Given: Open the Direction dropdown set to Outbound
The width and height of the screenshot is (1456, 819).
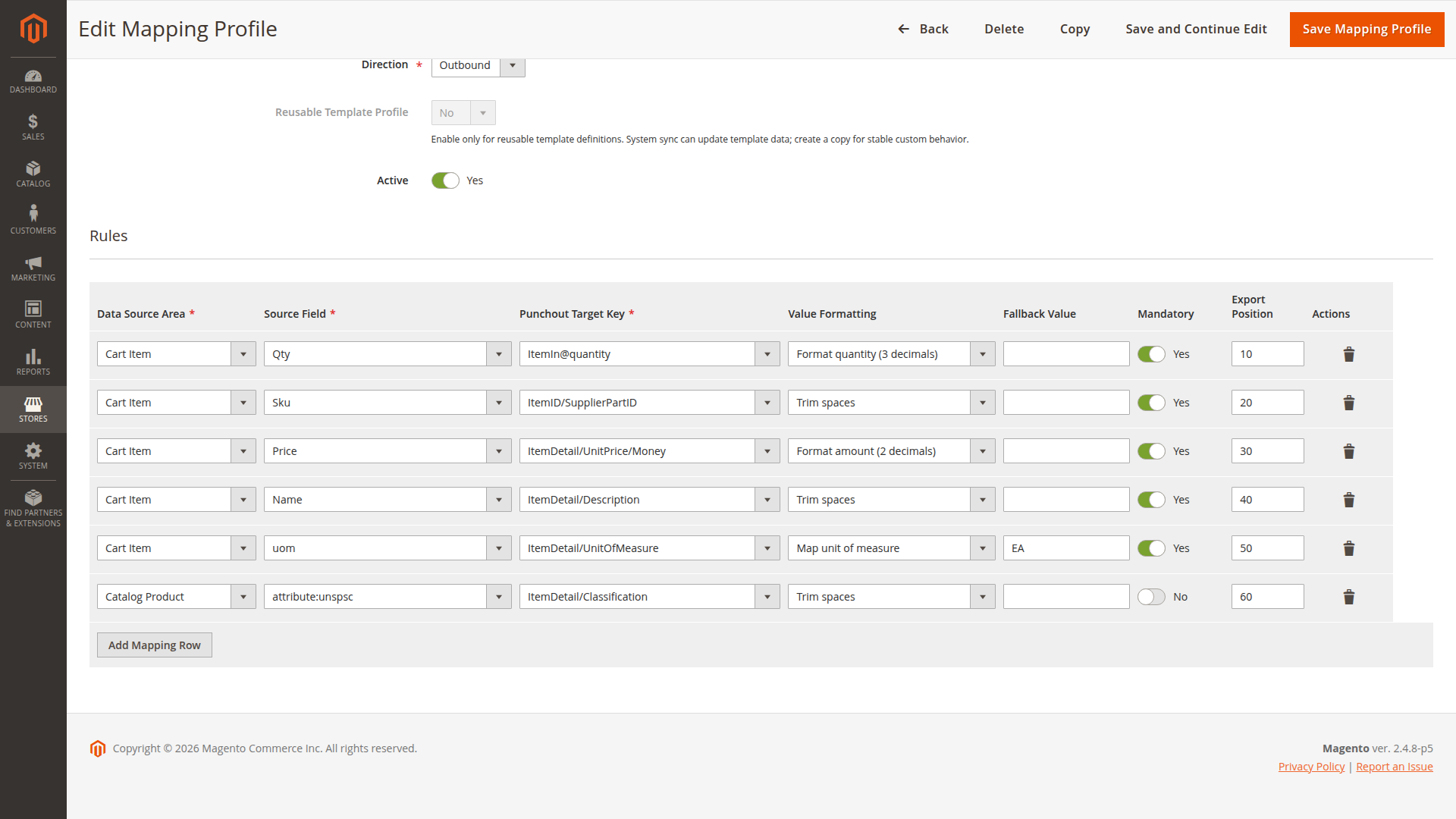Looking at the screenshot, I should click(x=479, y=66).
